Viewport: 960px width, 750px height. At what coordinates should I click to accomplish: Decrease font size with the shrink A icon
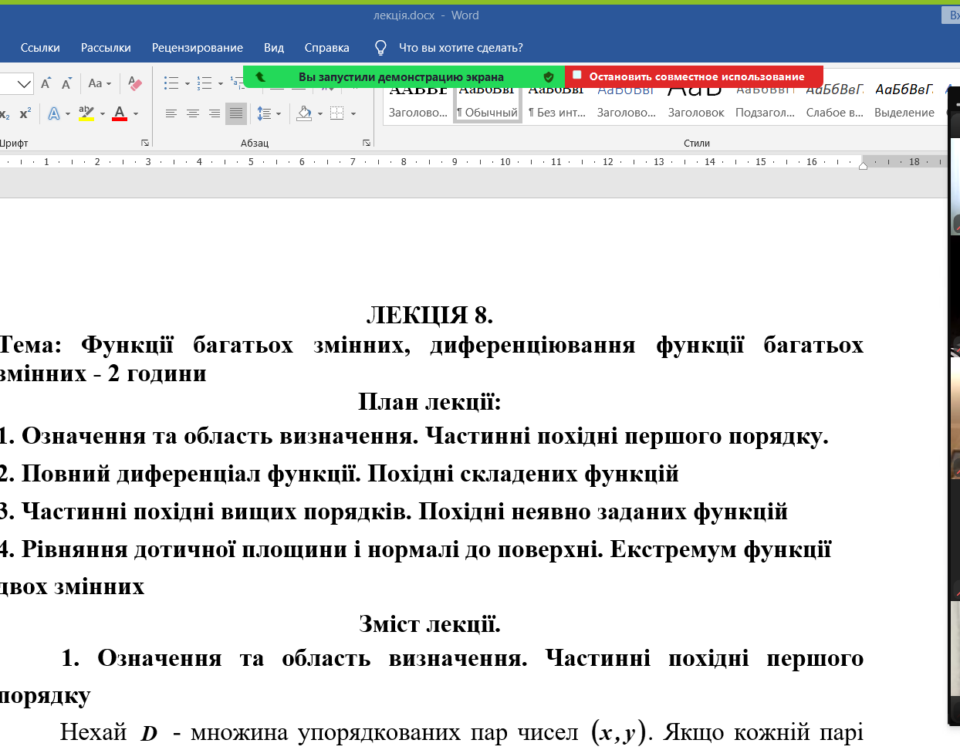pyautogui.click(x=66, y=83)
